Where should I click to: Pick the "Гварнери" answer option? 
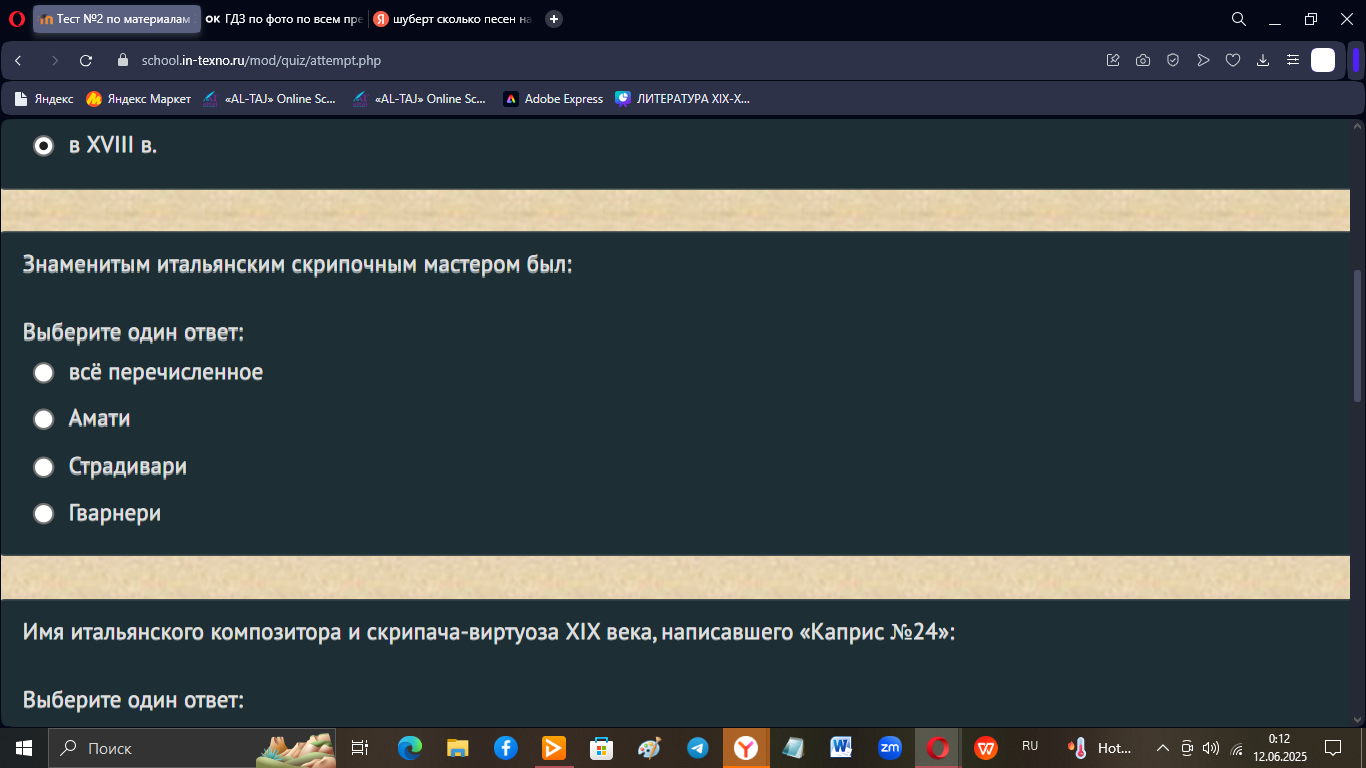click(43, 514)
